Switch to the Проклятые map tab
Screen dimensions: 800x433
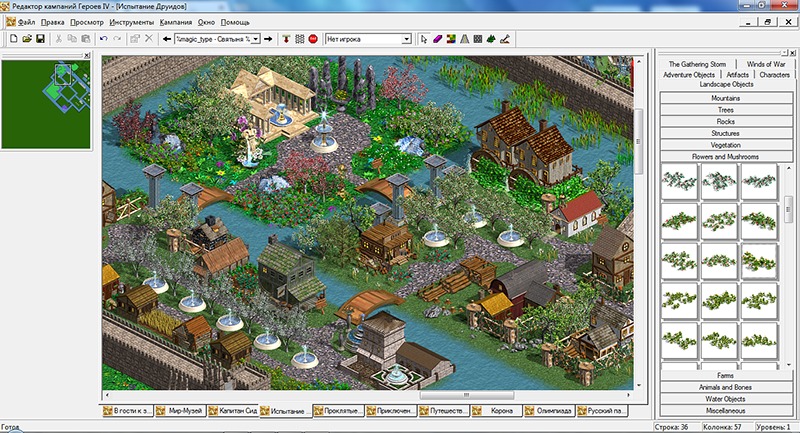pyautogui.click(x=338, y=411)
